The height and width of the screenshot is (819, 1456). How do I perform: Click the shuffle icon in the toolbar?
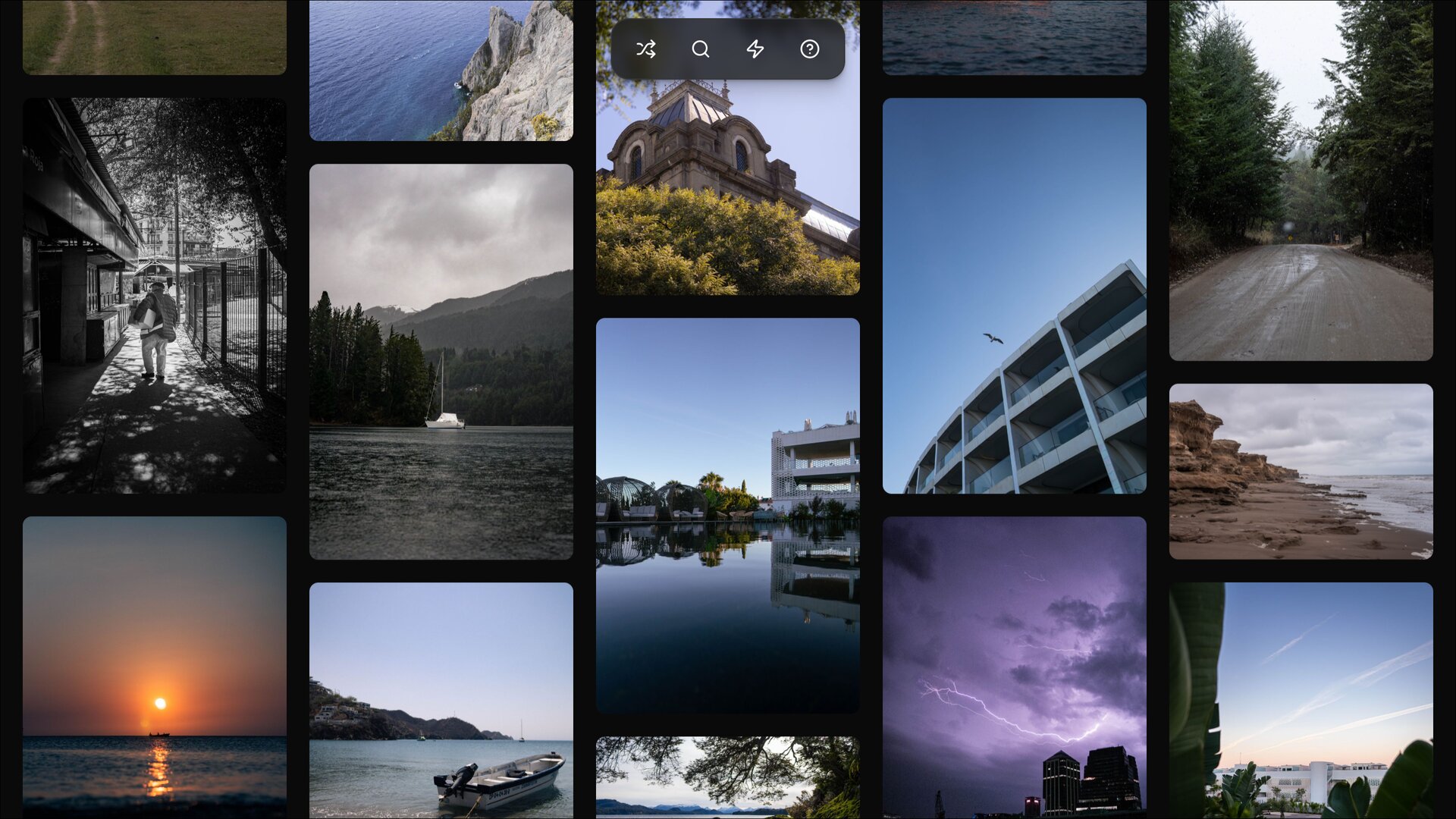coord(646,49)
